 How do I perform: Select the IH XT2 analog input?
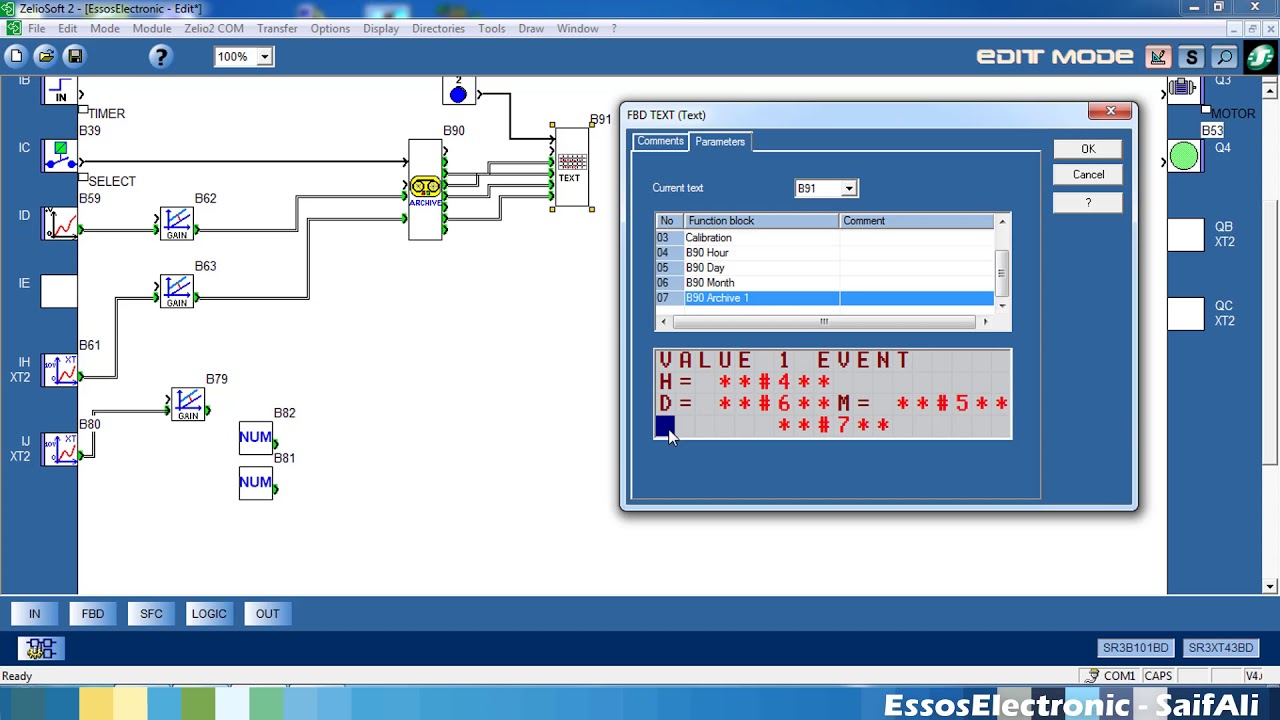pyautogui.click(x=60, y=370)
